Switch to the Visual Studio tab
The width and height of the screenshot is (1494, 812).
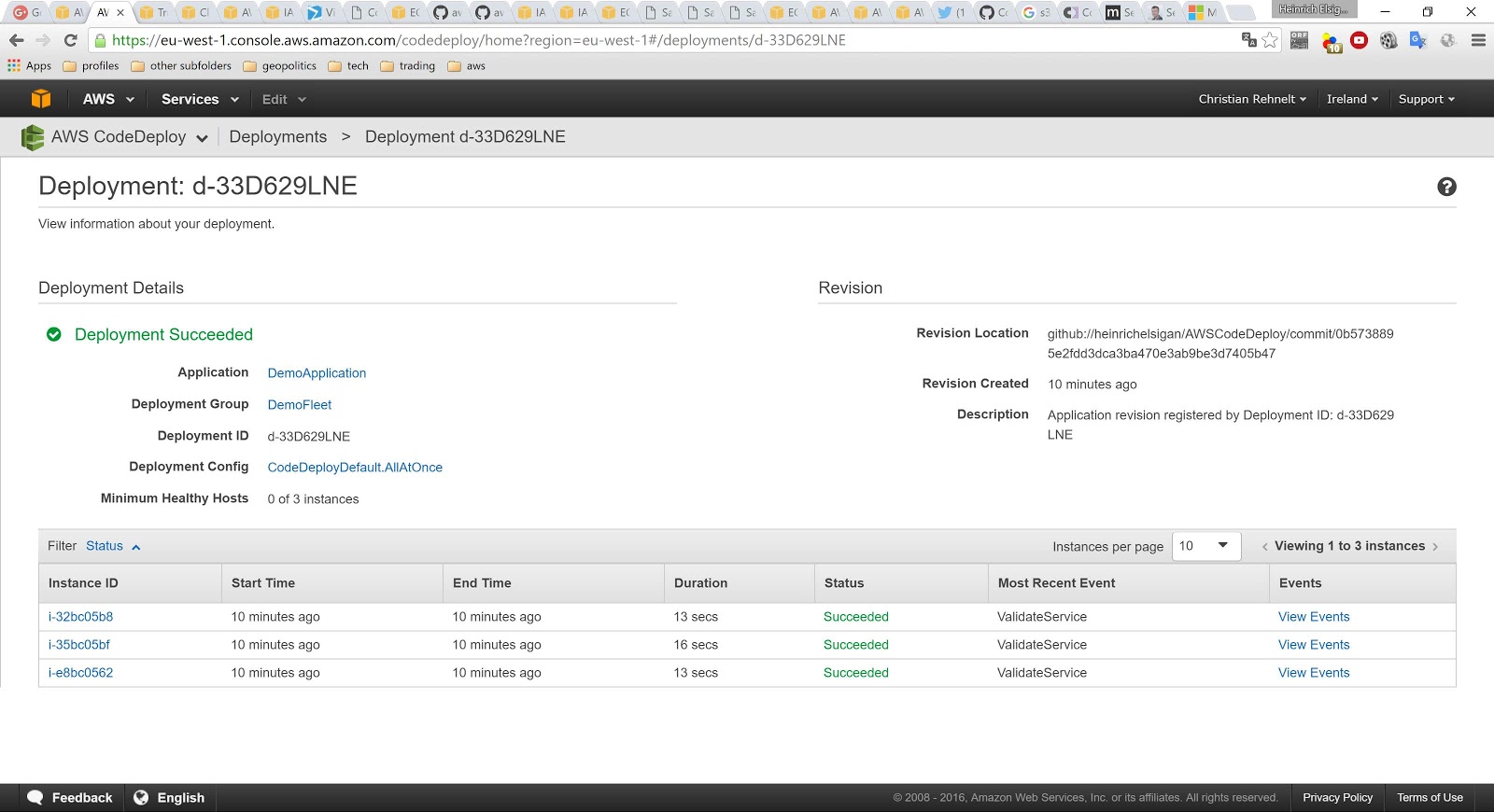[x=320, y=12]
